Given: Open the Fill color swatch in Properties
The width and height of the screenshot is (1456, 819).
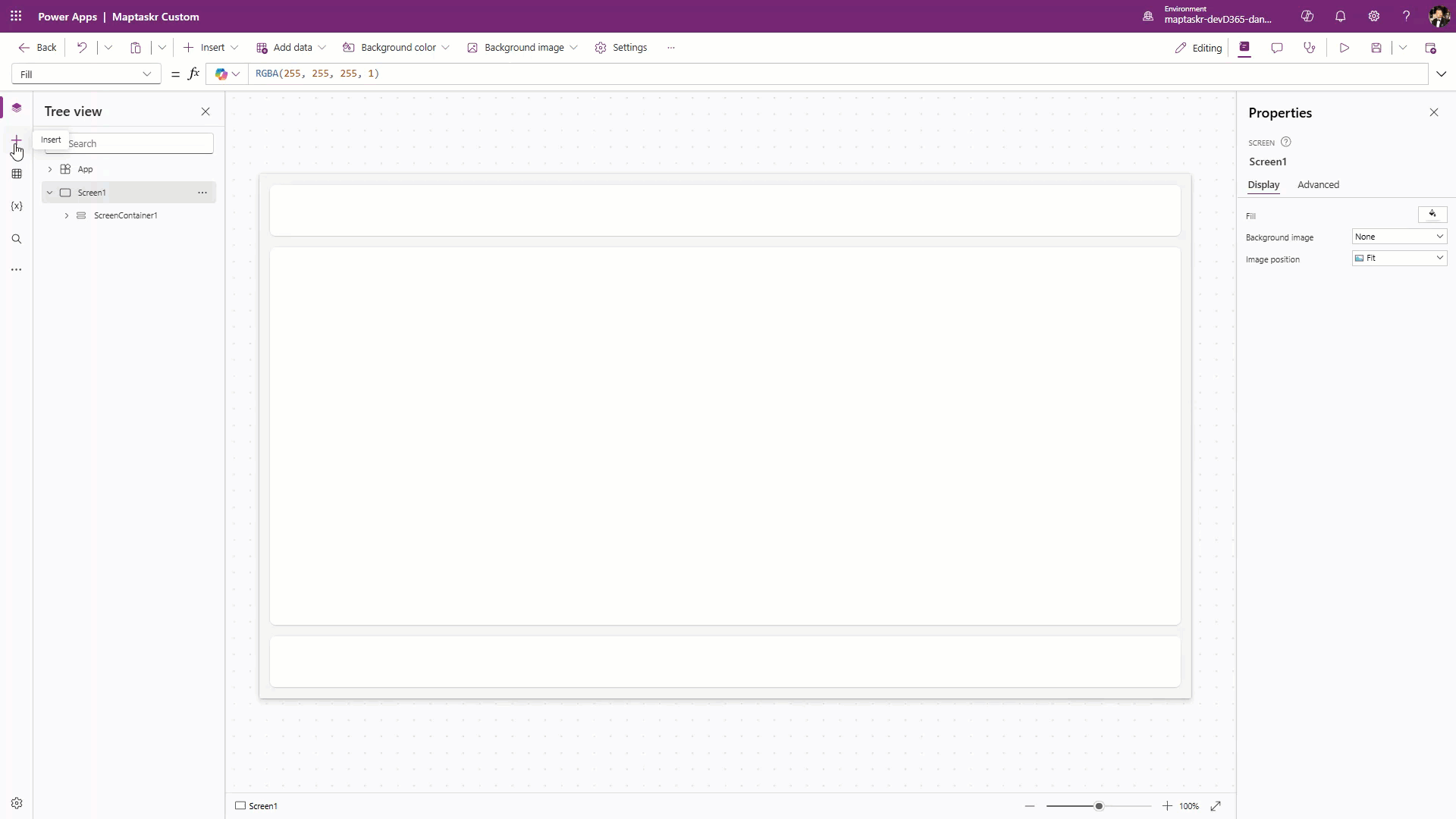Looking at the screenshot, I should 1433,214.
